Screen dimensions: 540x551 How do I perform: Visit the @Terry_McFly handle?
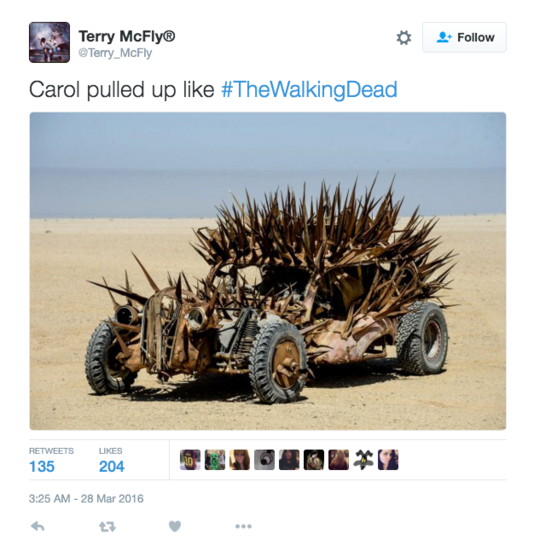[x=115, y=53]
